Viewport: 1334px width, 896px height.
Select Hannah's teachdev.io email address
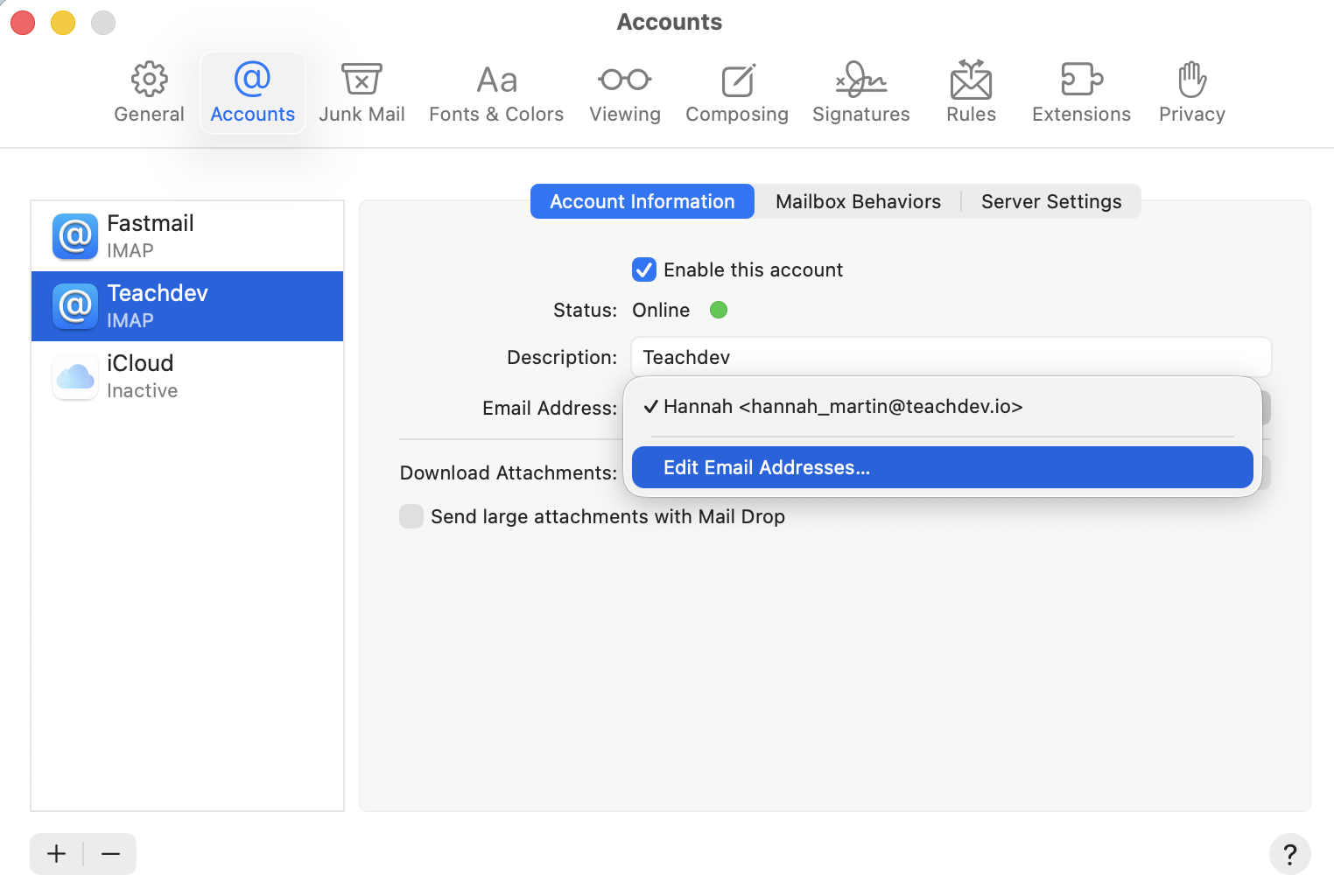pos(843,407)
